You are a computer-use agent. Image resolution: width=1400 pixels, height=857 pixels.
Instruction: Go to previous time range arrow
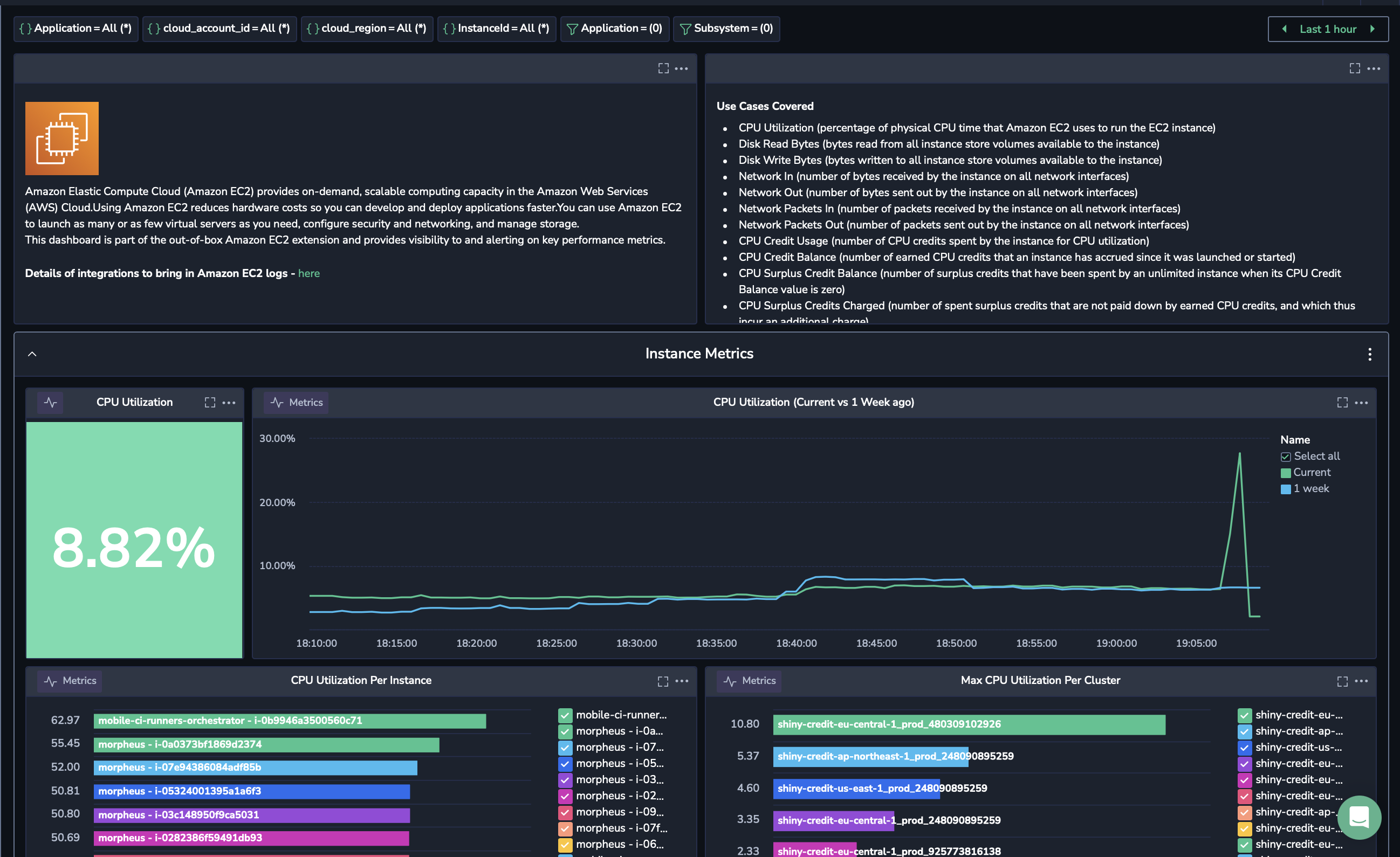point(1284,29)
